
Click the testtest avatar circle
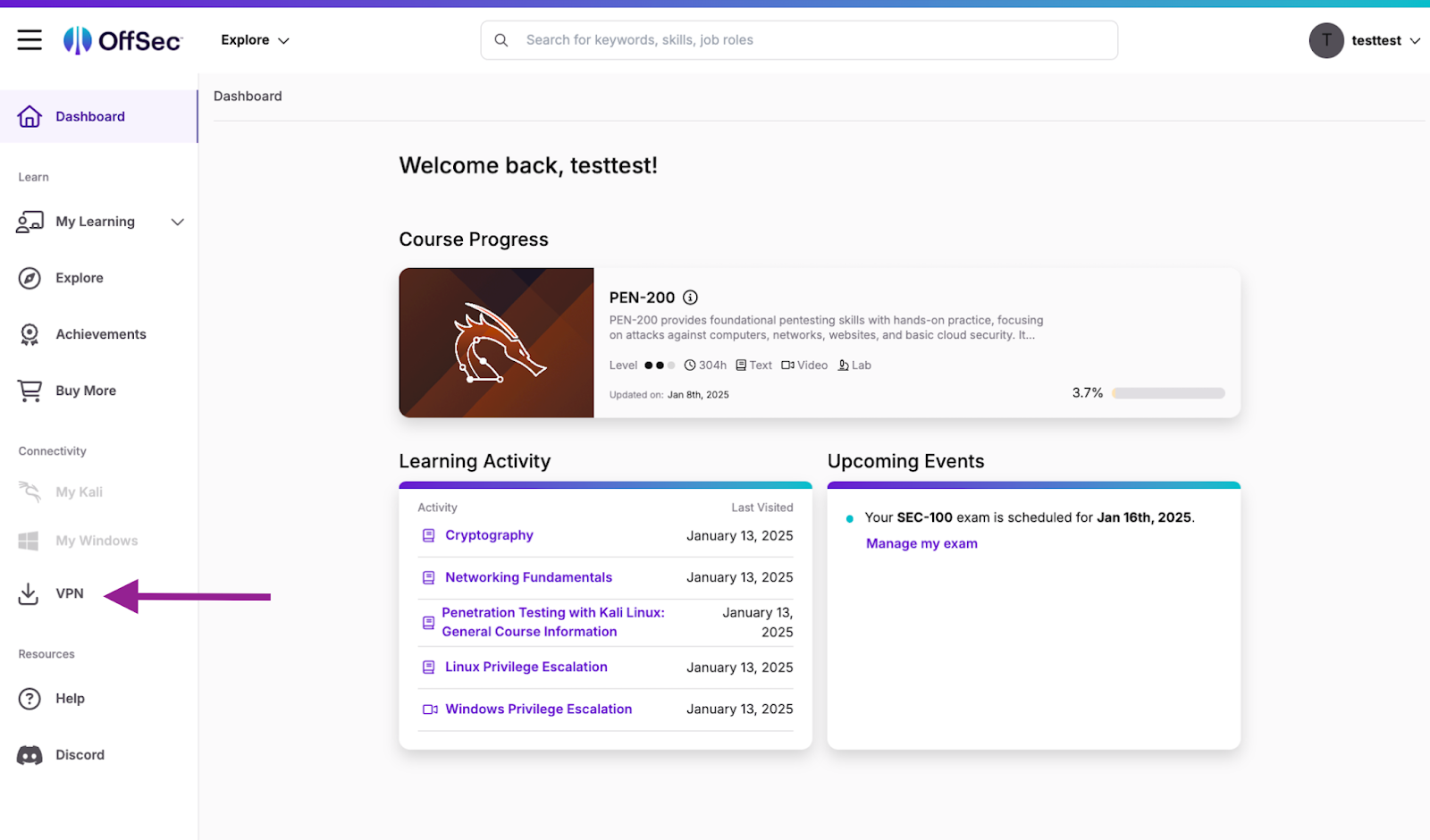[1326, 40]
